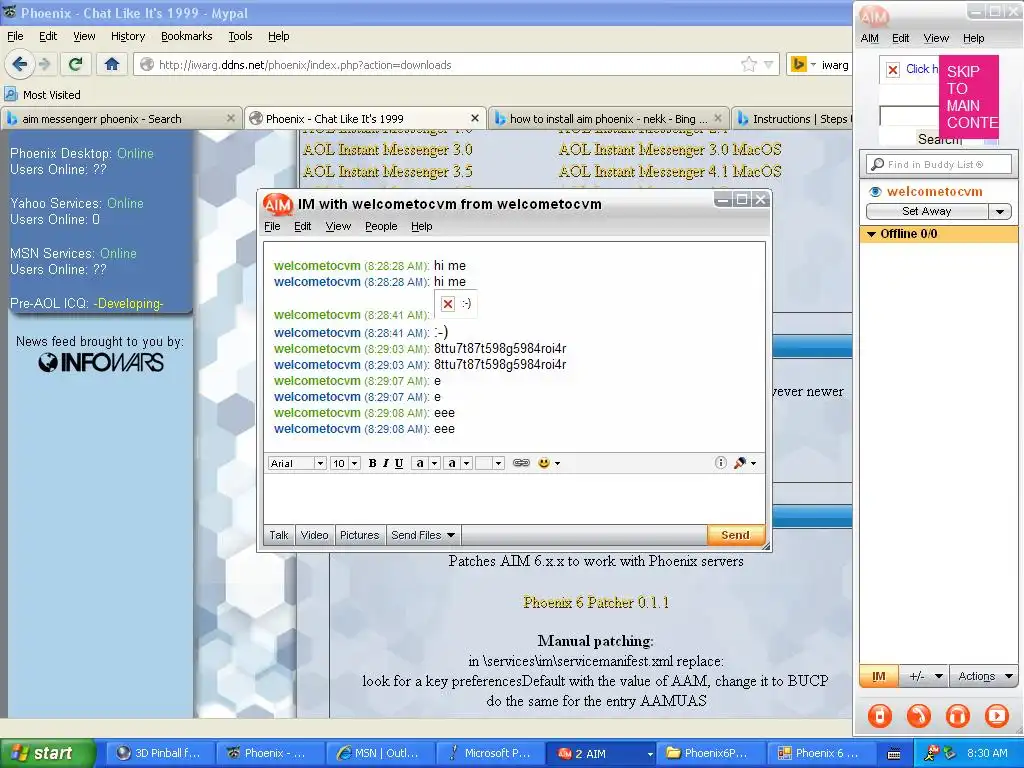Viewport: 1024px width, 768px height.
Task: Click the Pictures button in the IM window
Action: pos(359,535)
